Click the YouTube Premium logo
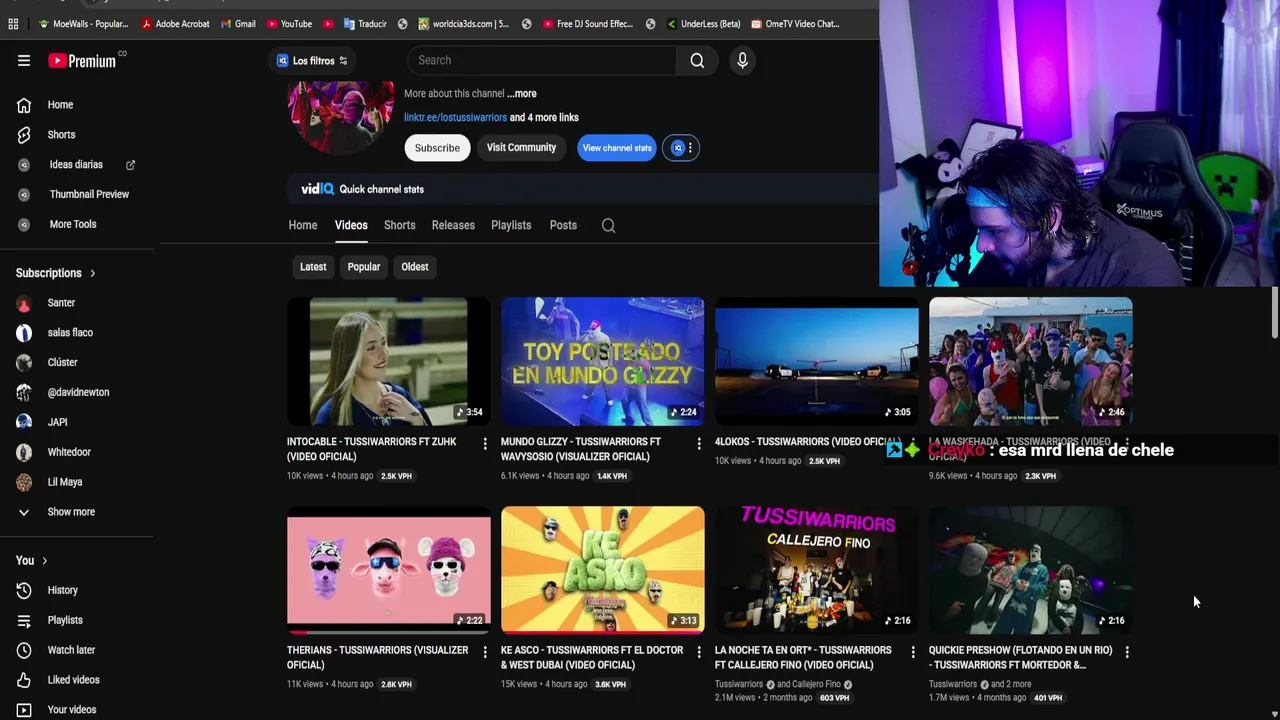This screenshot has width=1280, height=720. pos(82,61)
